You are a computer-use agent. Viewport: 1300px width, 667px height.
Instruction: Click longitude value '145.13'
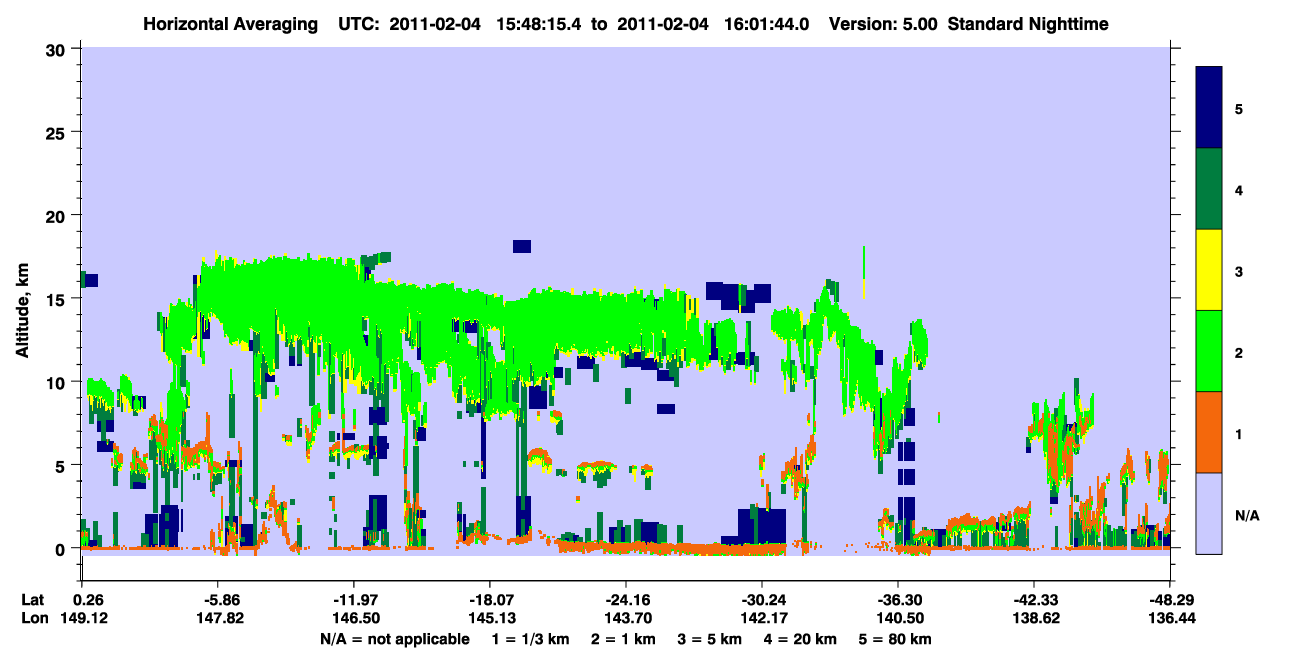[490, 618]
